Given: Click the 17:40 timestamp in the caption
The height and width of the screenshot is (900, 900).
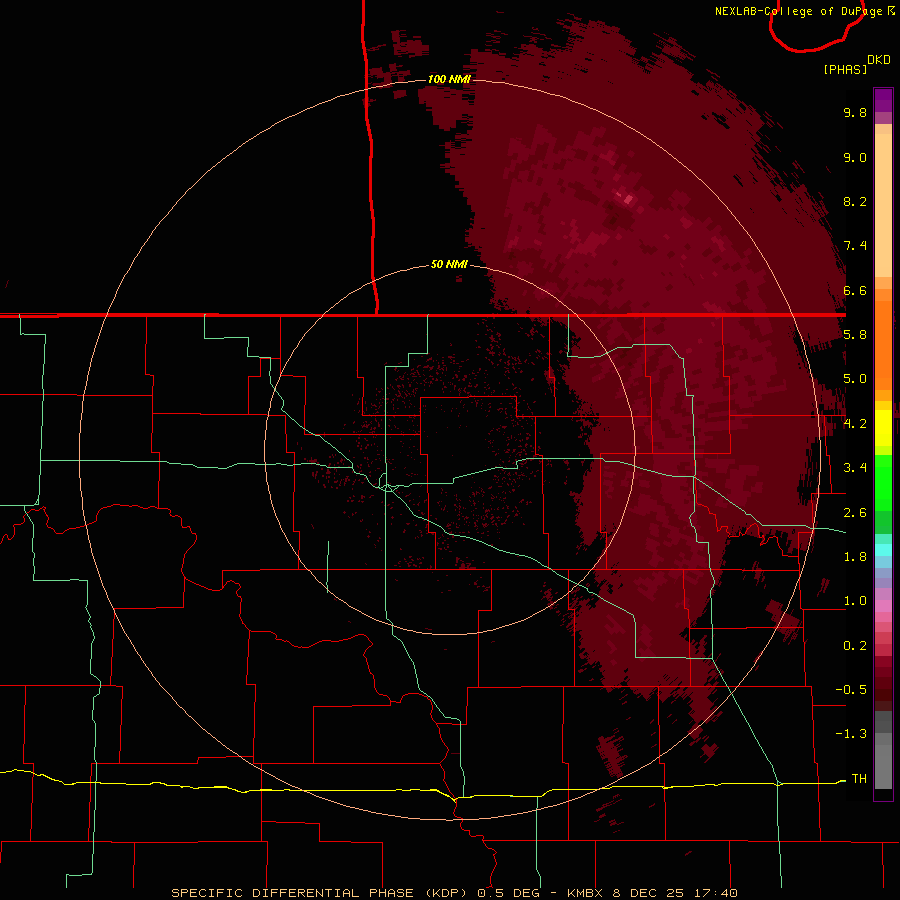Looking at the screenshot, I should (x=717, y=893).
